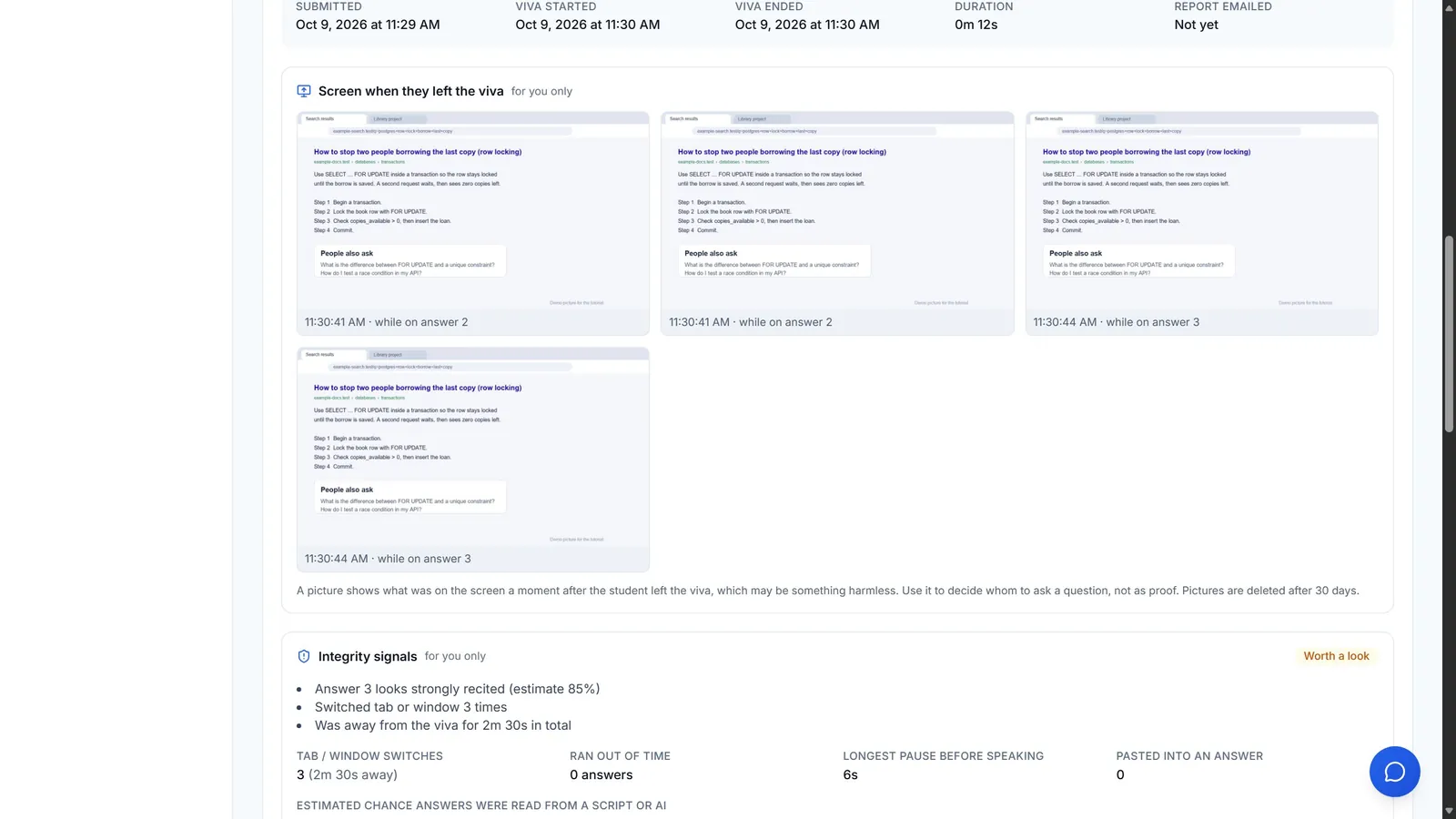Click the Worth a look badge
Image resolution: width=1456 pixels, height=819 pixels.
point(1336,656)
